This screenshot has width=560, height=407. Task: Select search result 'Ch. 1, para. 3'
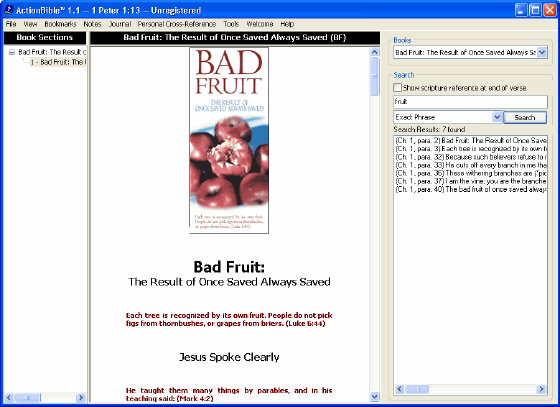(471, 149)
